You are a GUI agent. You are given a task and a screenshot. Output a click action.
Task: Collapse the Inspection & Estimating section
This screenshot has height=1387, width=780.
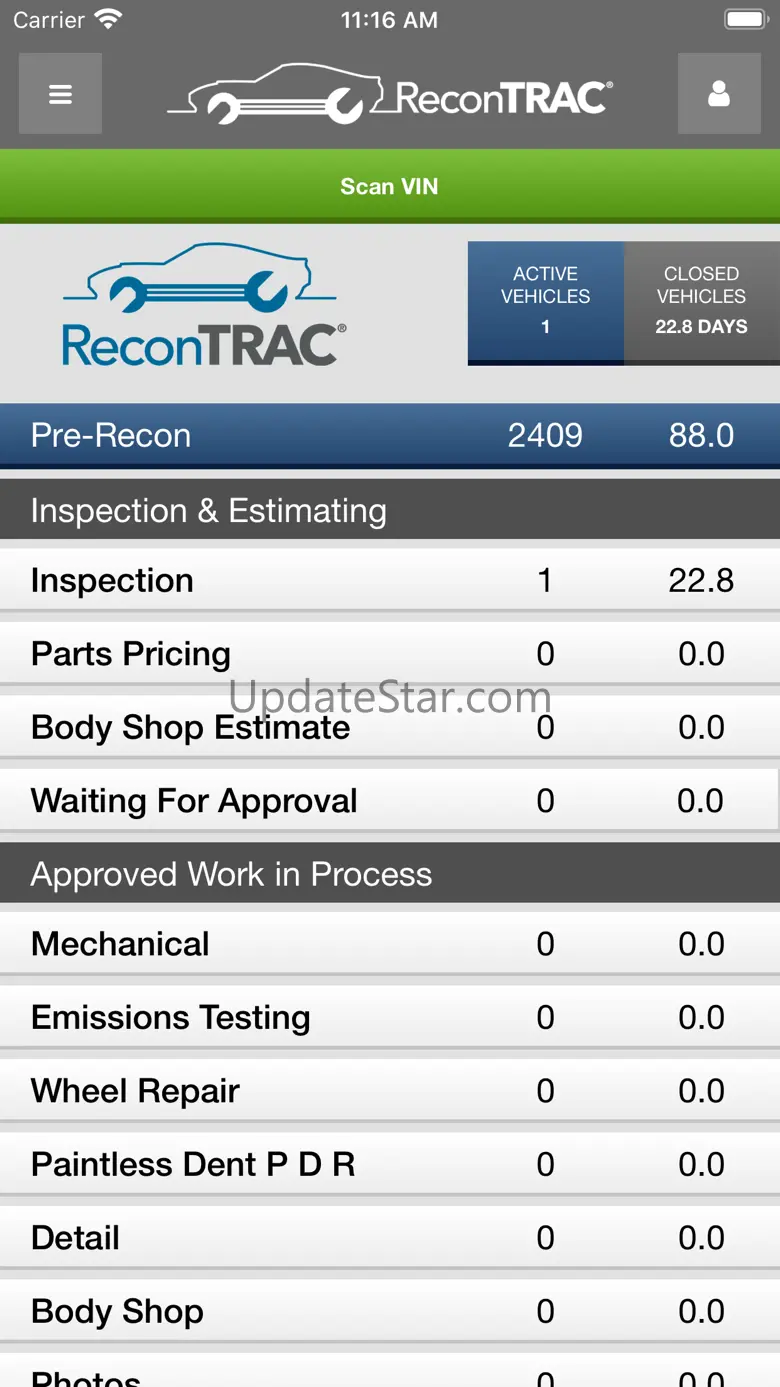tap(390, 510)
